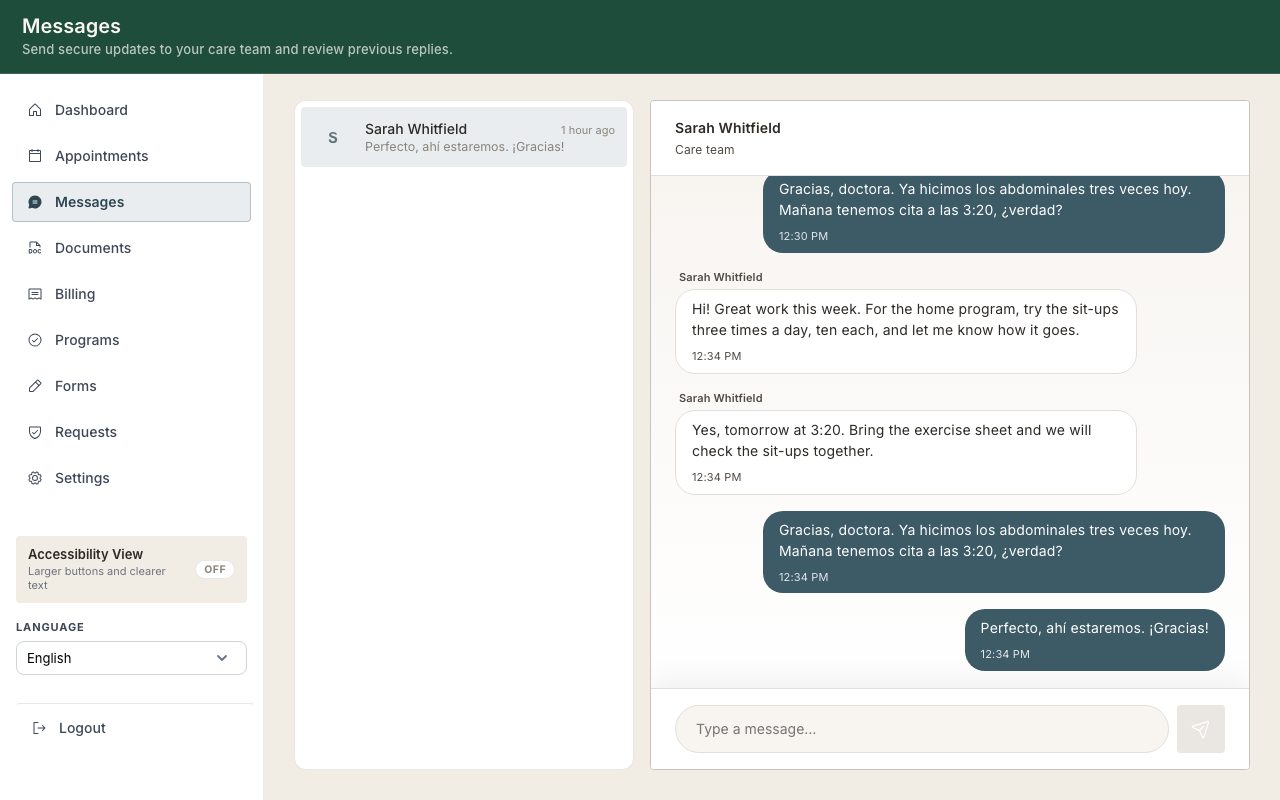
Task: Click the 'Perfecto, ahí estaremos. ¡Gracias!' message bubble
Action: [1095, 640]
